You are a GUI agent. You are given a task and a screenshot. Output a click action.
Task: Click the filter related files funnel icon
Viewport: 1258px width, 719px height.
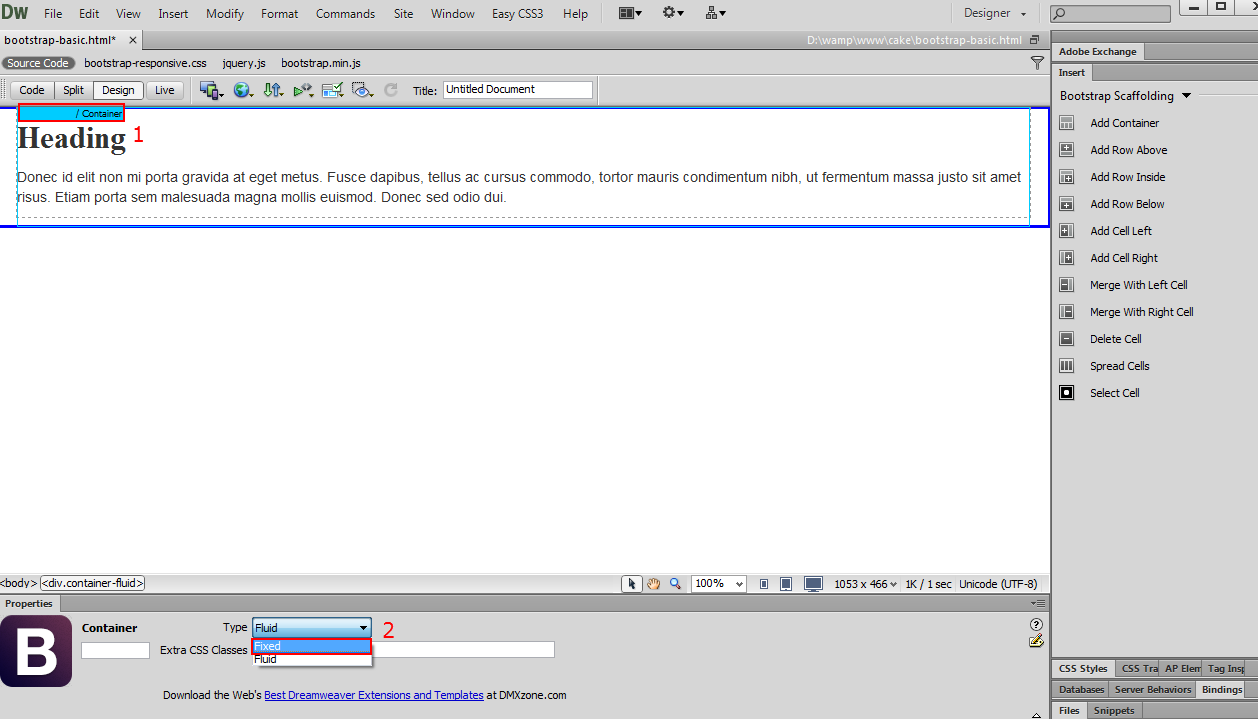(1037, 63)
